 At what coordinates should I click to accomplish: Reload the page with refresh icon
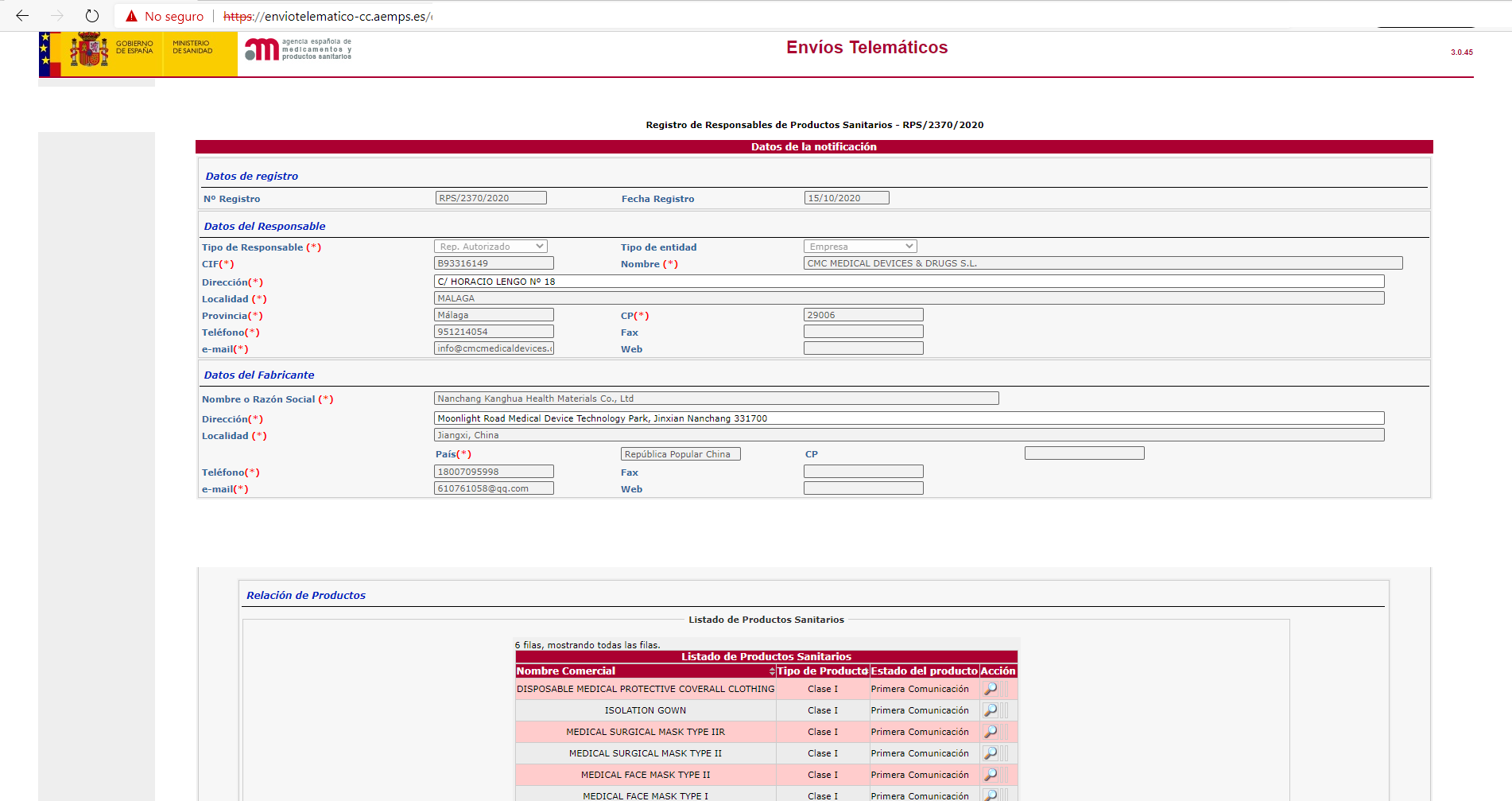pyautogui.click(x=92, y=16)
